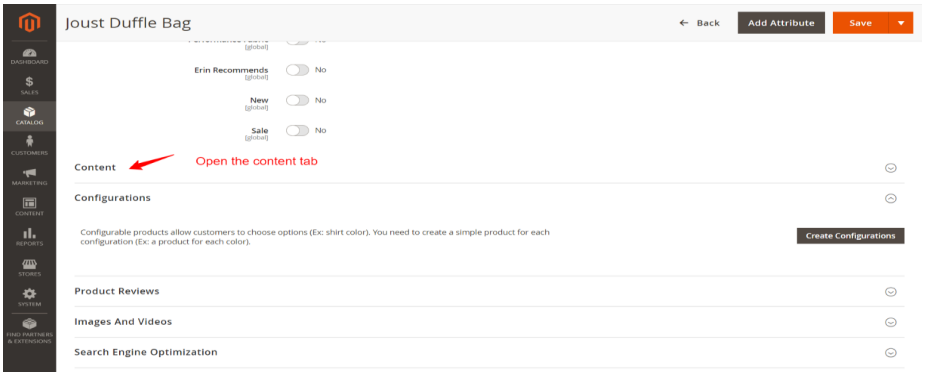The height and width of the screenshot is (377, 927).
Task: Click the New attribute label
Action: point(259,100)
